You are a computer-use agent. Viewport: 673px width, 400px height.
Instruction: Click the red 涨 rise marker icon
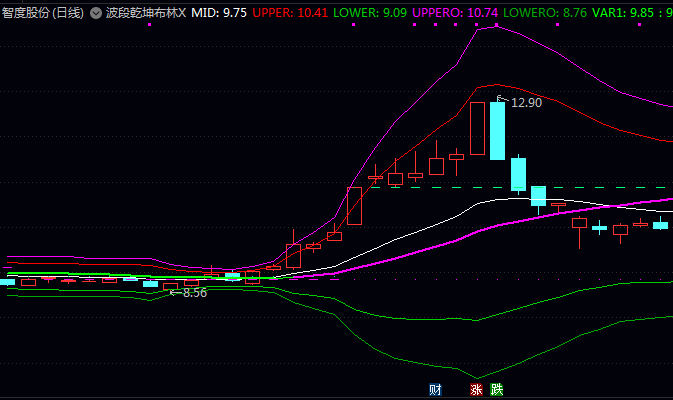tap(476, 390)
